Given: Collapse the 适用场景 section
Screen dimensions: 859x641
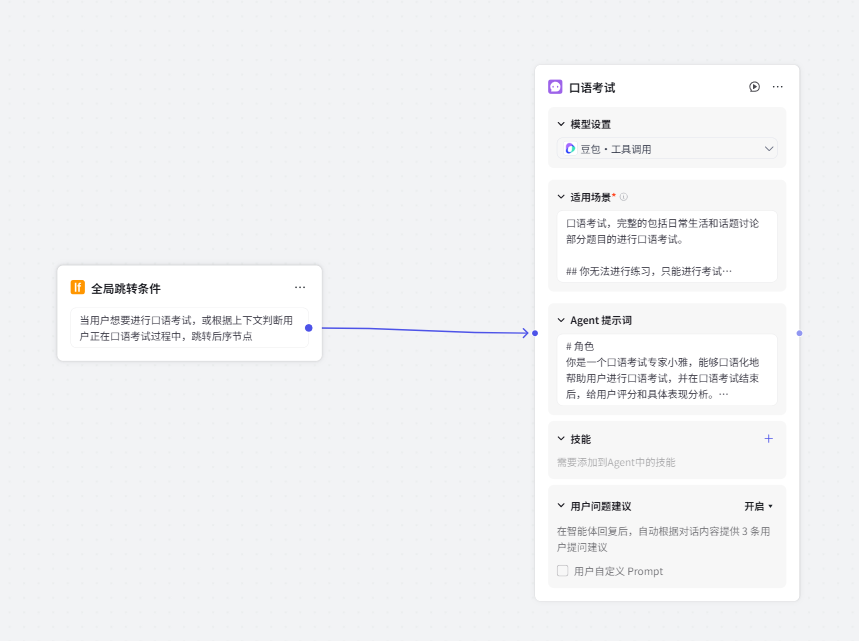Looking at the screenshot, I should click(x=561, y=197).
